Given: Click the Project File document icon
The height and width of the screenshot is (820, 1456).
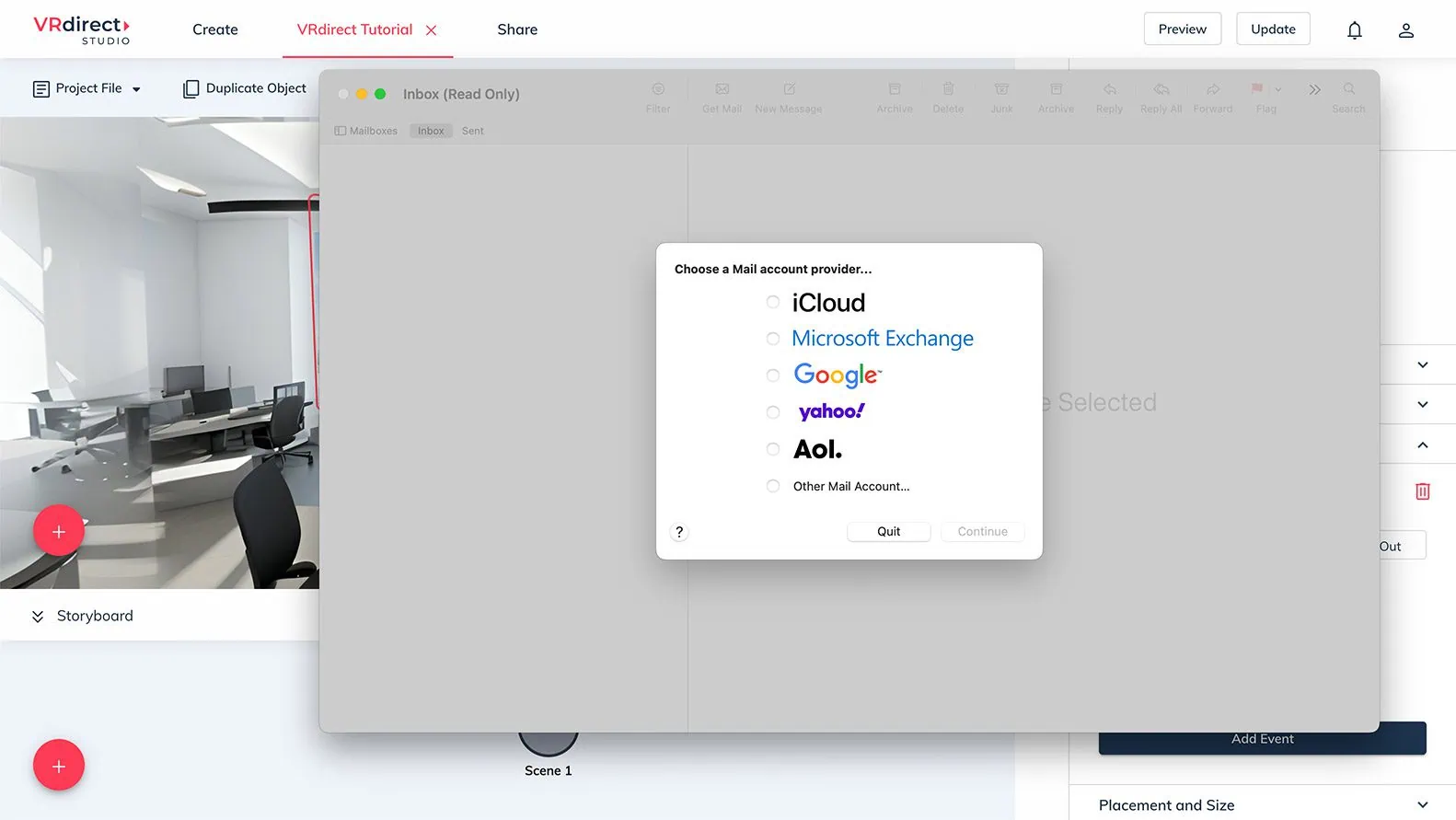Looking at the screenshot, I should pos(40,89).
